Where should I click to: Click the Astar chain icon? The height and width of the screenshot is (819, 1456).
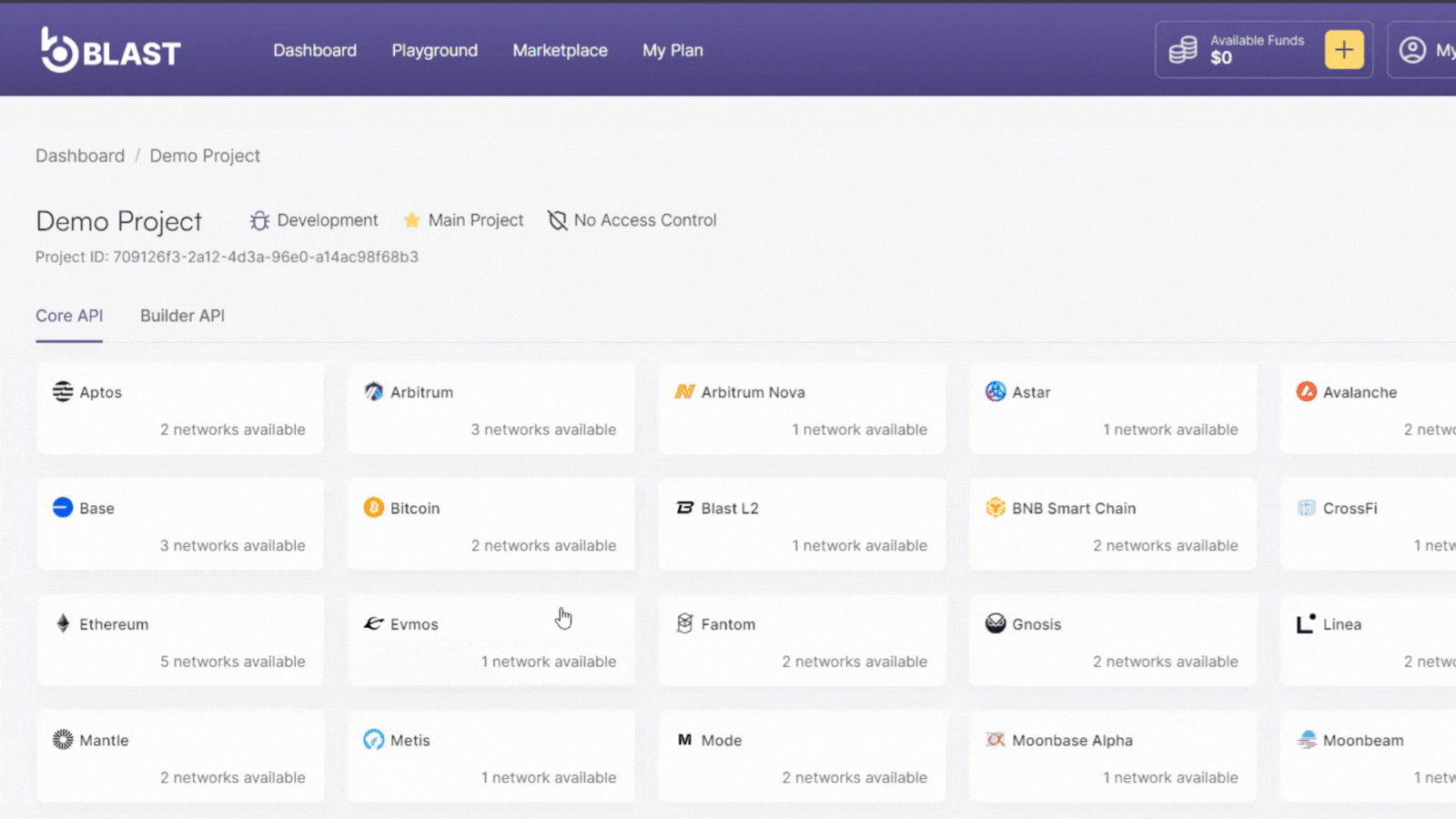996,391
